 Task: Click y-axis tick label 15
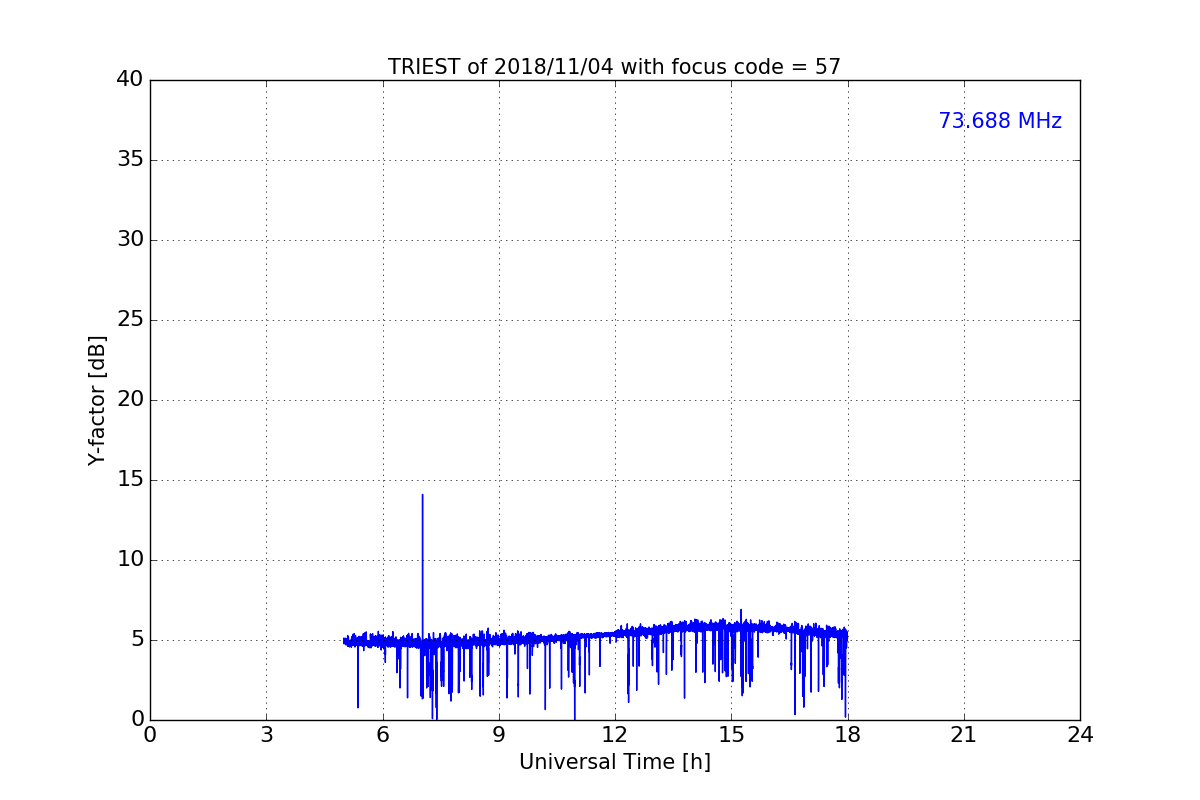coord(130,480)
